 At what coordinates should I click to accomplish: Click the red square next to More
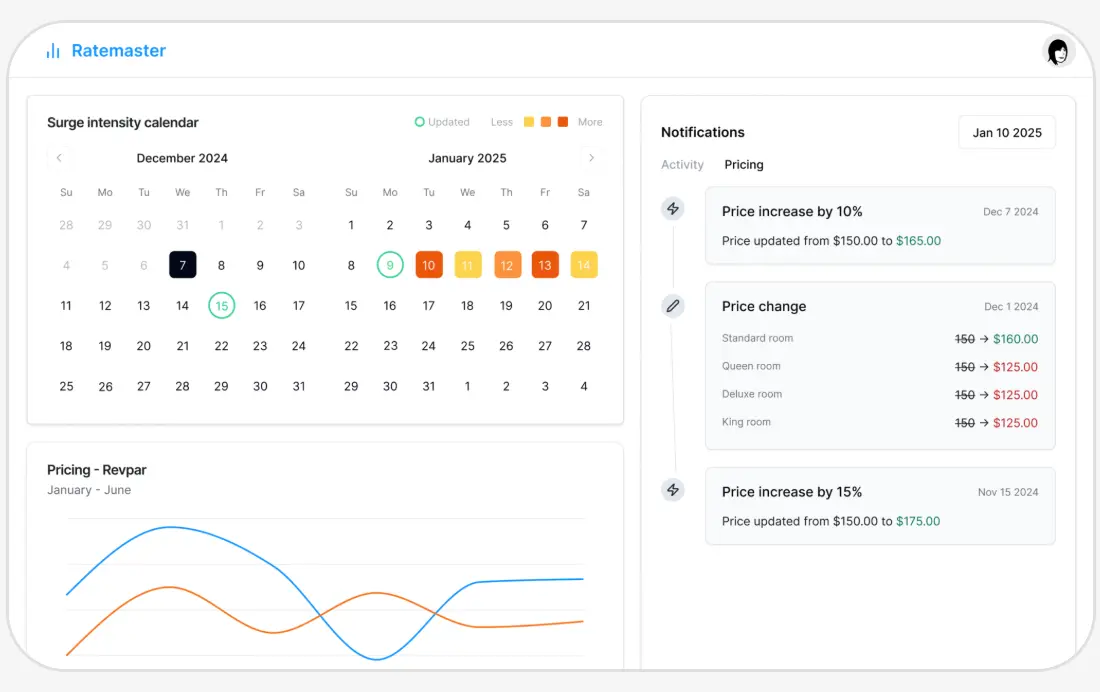565,121
